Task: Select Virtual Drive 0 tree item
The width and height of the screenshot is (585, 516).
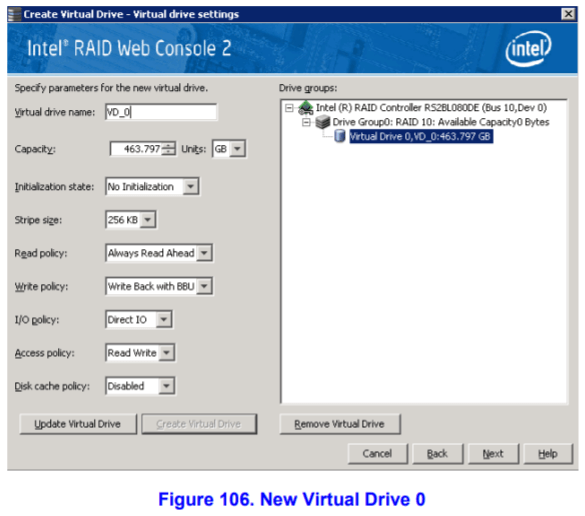Action: [x=420, y=137]
